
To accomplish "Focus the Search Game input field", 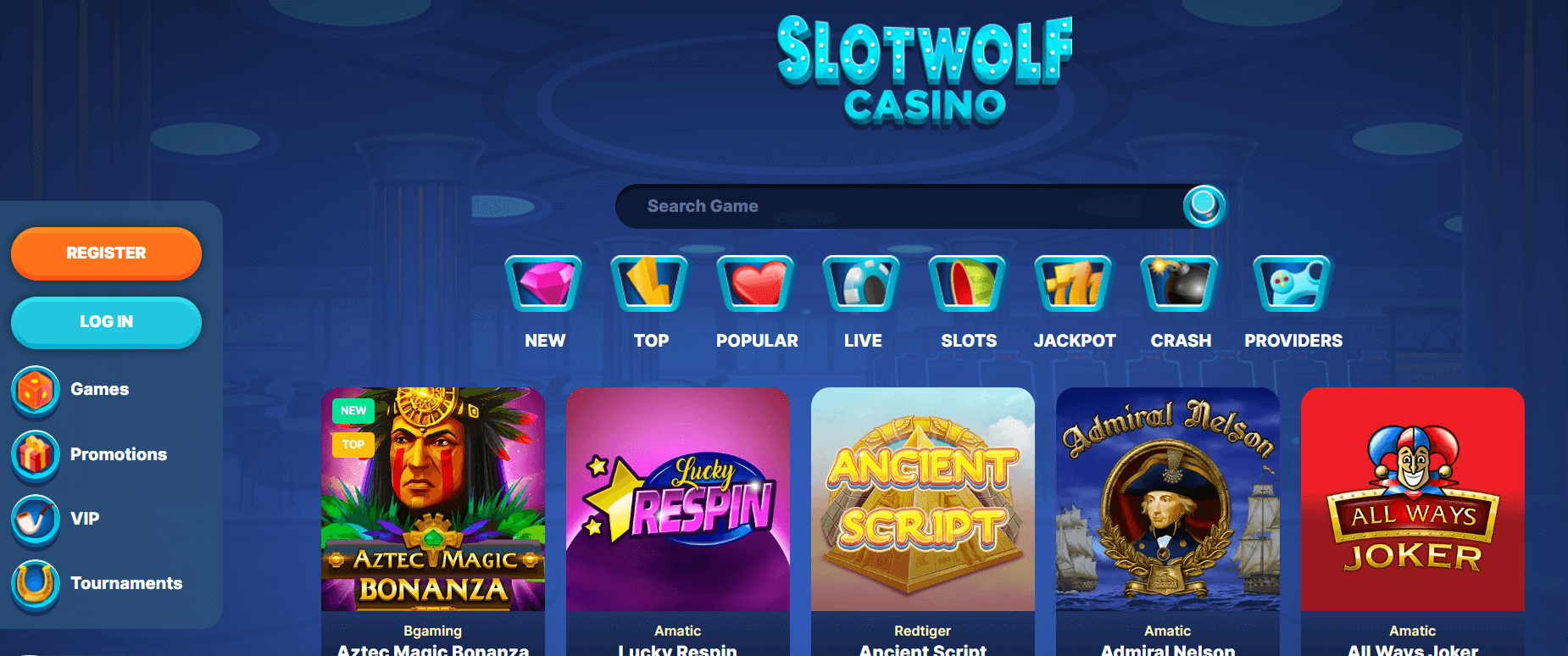I will [898, 206].
